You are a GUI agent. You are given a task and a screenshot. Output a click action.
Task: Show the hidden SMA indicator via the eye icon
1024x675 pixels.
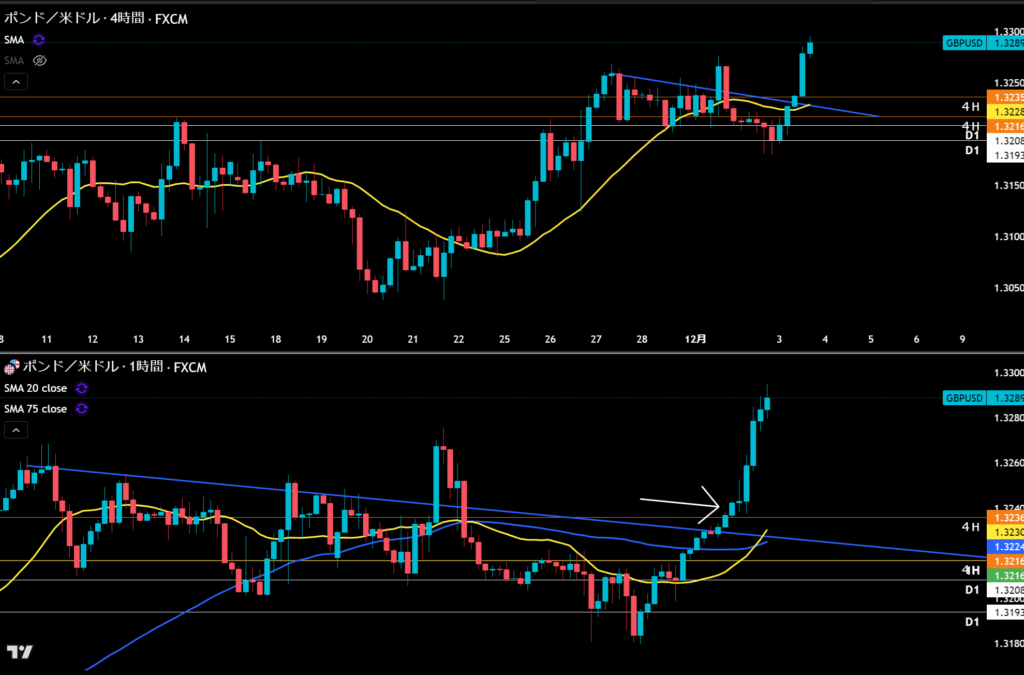tap(39, 60)
